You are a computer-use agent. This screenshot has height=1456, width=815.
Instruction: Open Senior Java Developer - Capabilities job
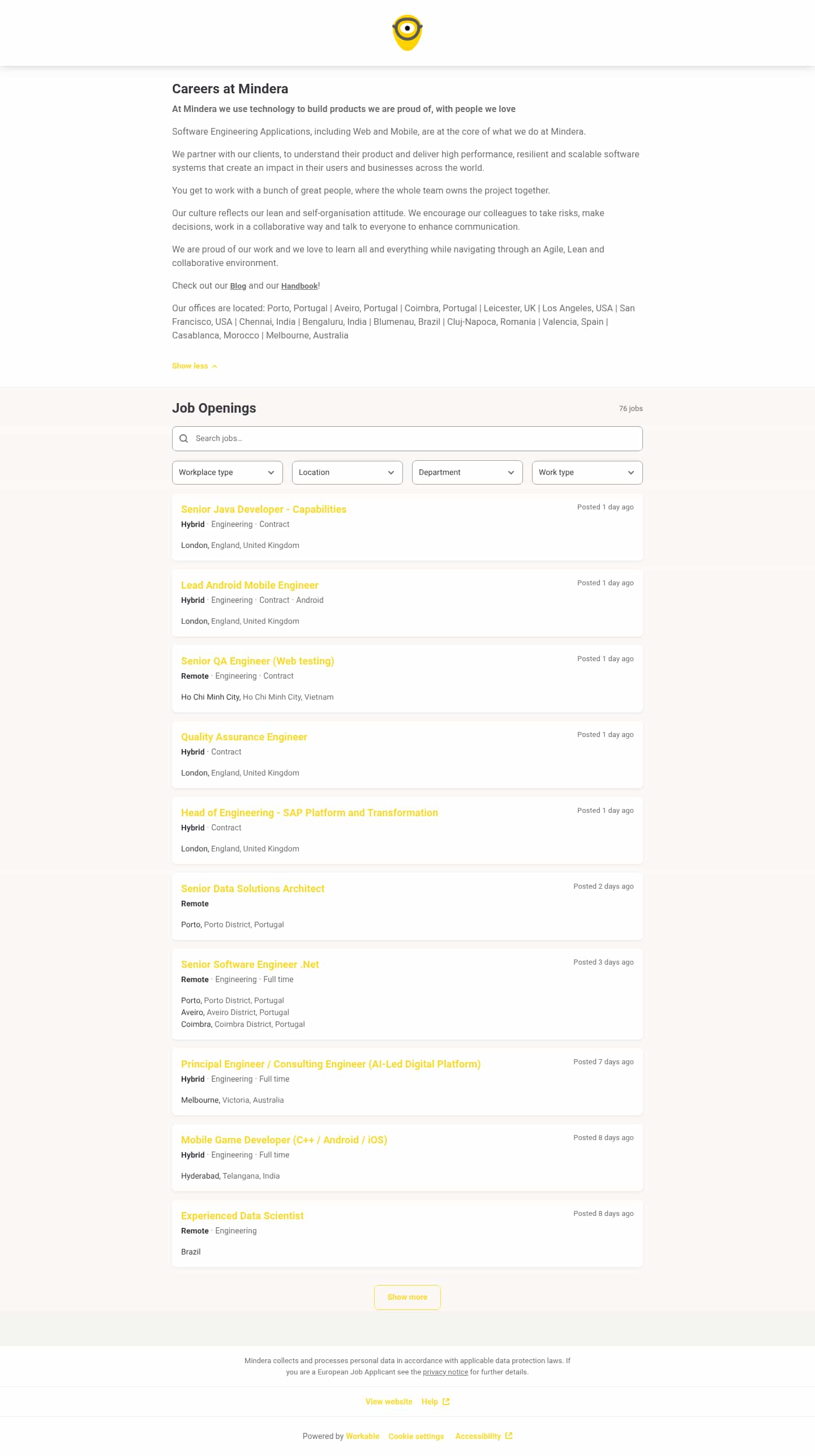coord(264,509)
